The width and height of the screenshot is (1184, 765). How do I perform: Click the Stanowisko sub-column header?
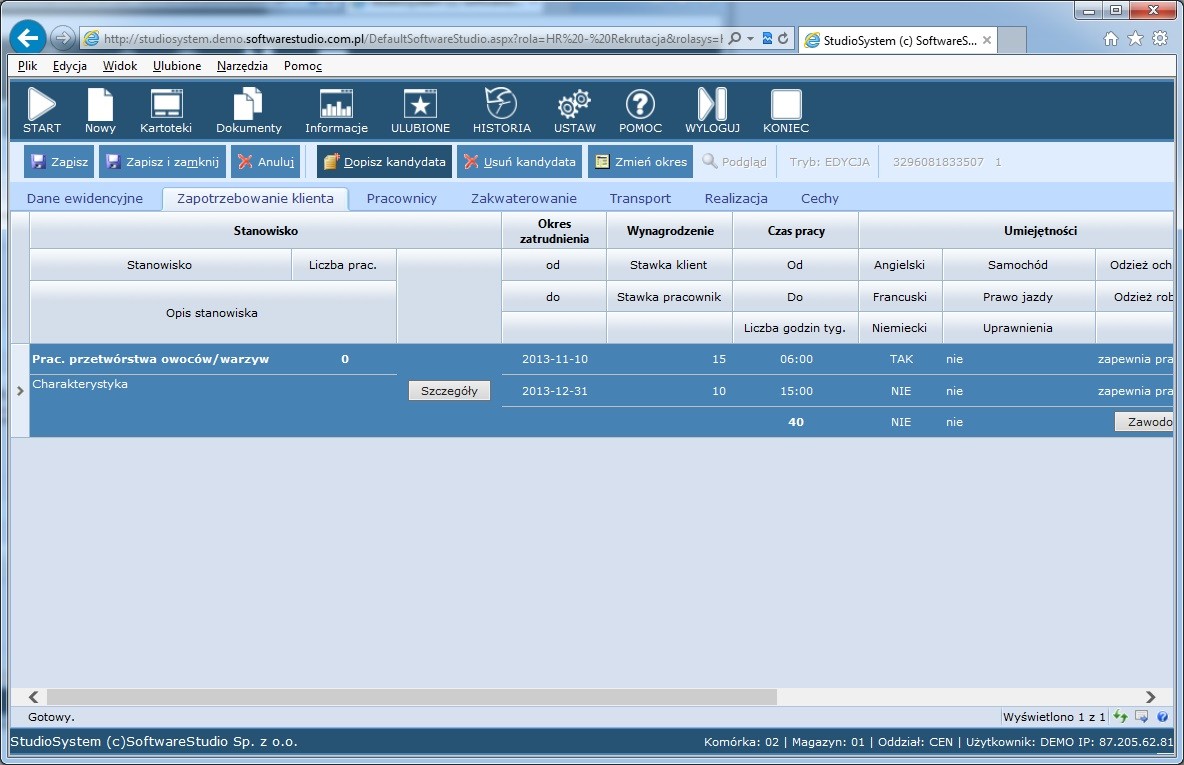click(159, 265)
